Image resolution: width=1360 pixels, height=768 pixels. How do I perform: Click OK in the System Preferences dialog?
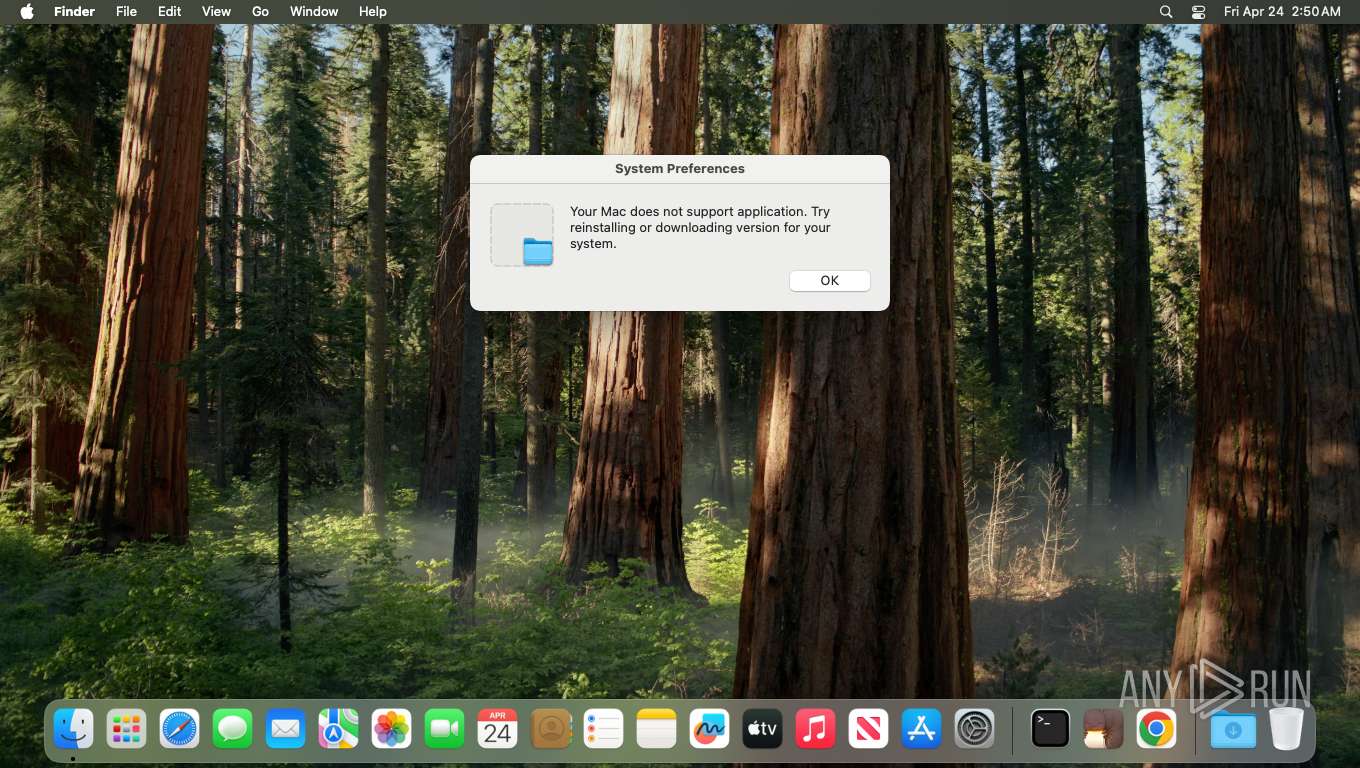(x=830, y=281)
